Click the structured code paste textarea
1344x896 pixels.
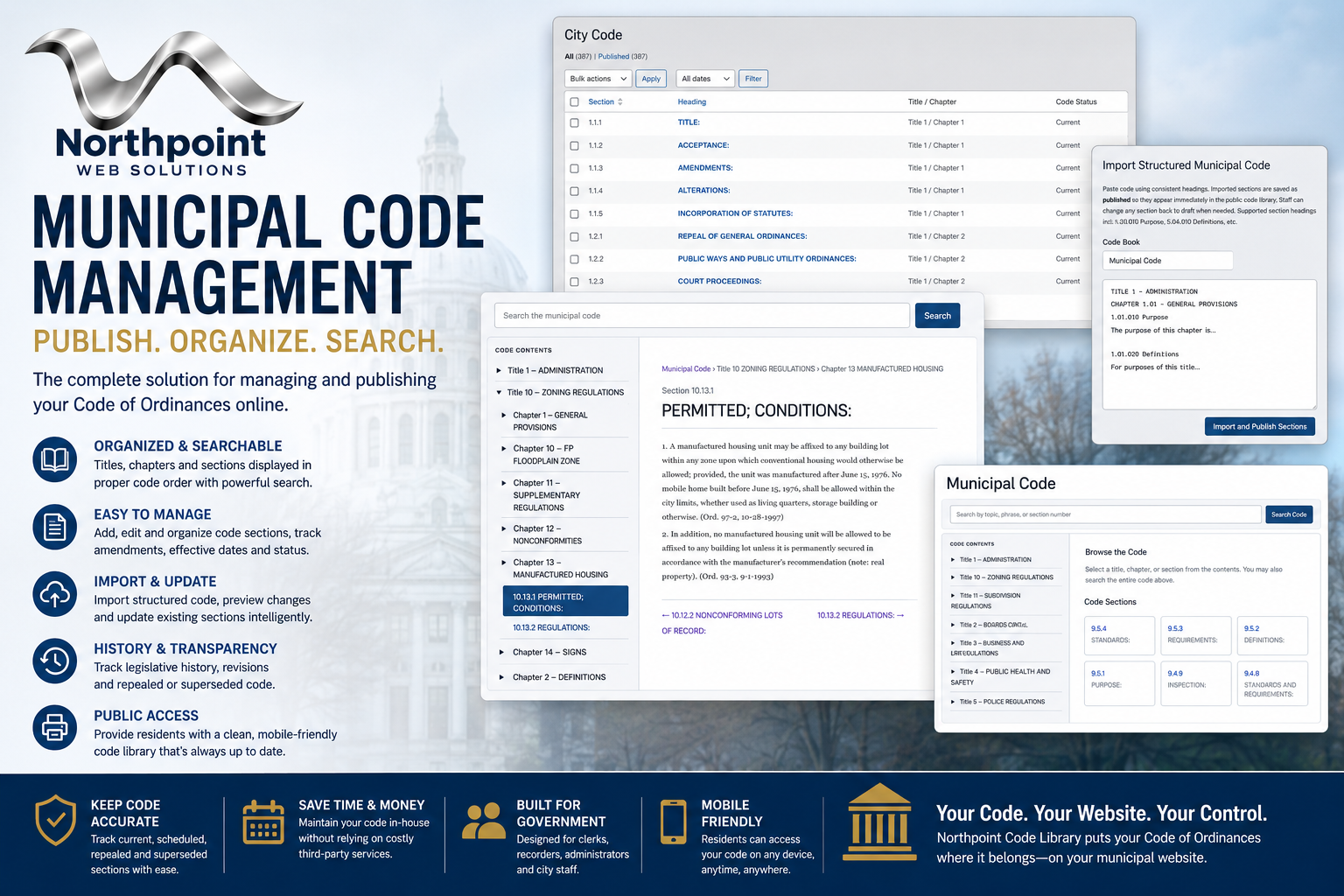pos(1209,345)
